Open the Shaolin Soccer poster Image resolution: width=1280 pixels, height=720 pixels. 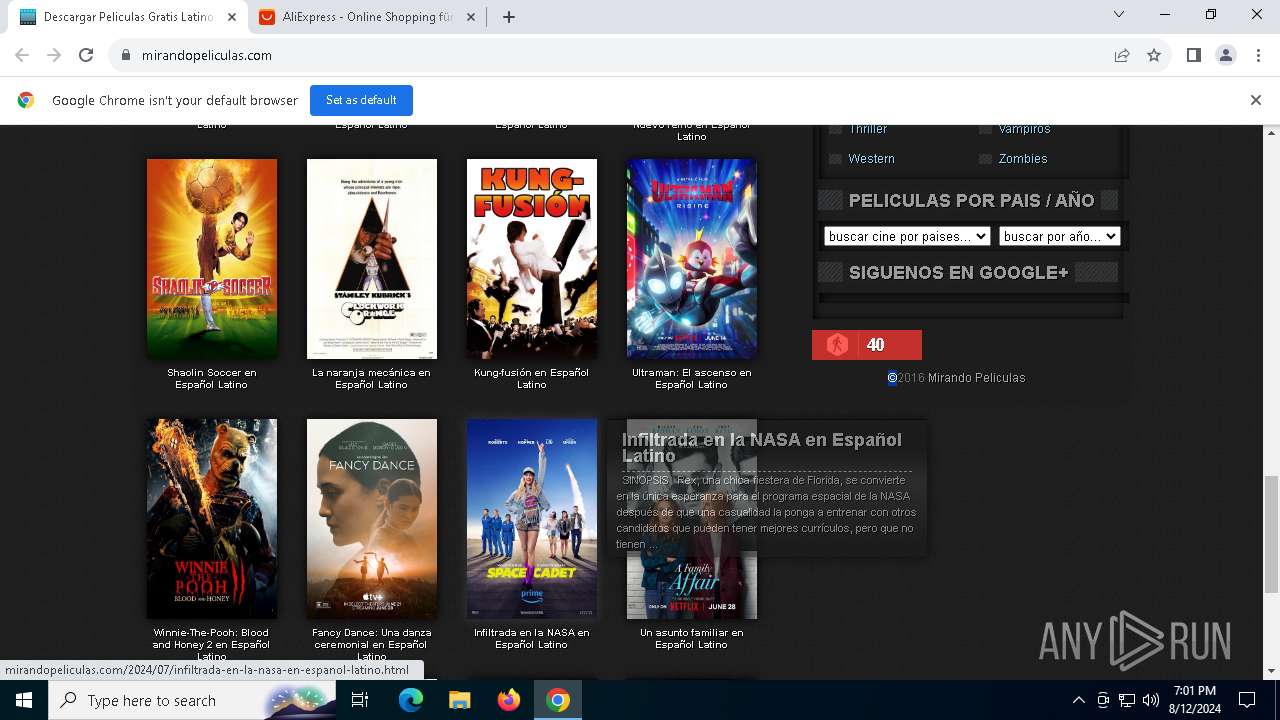point(212,259)
